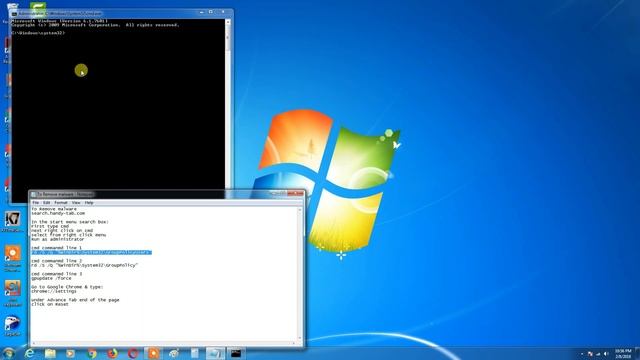The height and width of the screenshot is (360, 640).
Task: Open the Paint palette icon in taskbar
Action: point(174,353)
